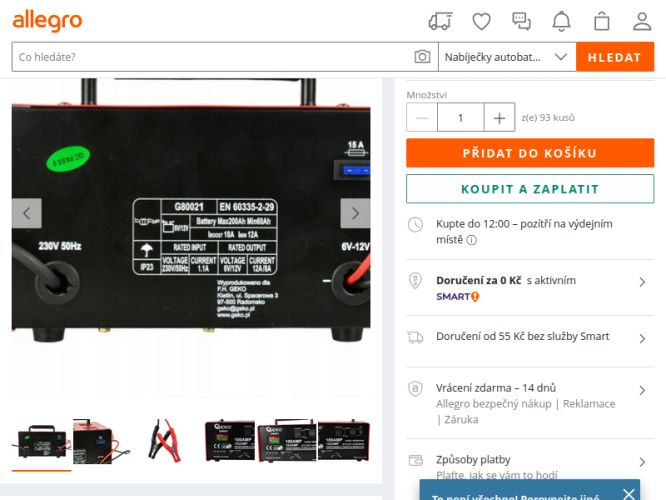Expand 'Doručení za 0 Kč' row
The height and width of the screenshot is (500, 666).
[530, 288]
